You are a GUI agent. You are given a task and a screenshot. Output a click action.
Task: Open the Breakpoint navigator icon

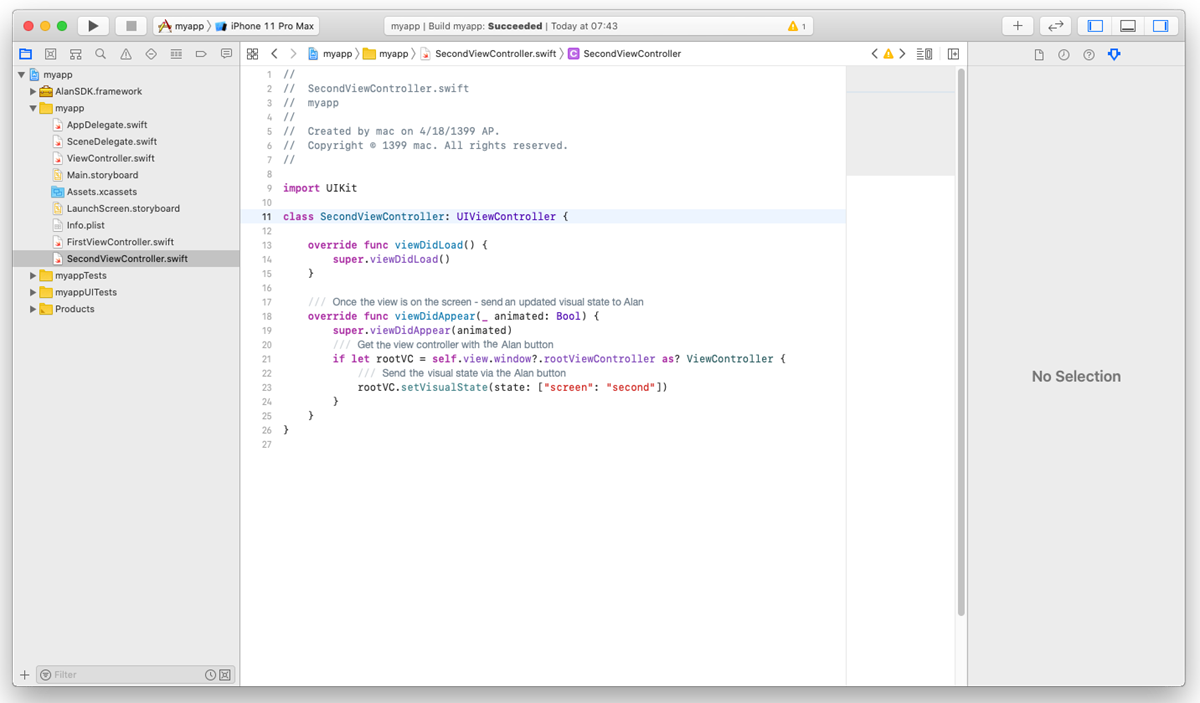[201, 54]
